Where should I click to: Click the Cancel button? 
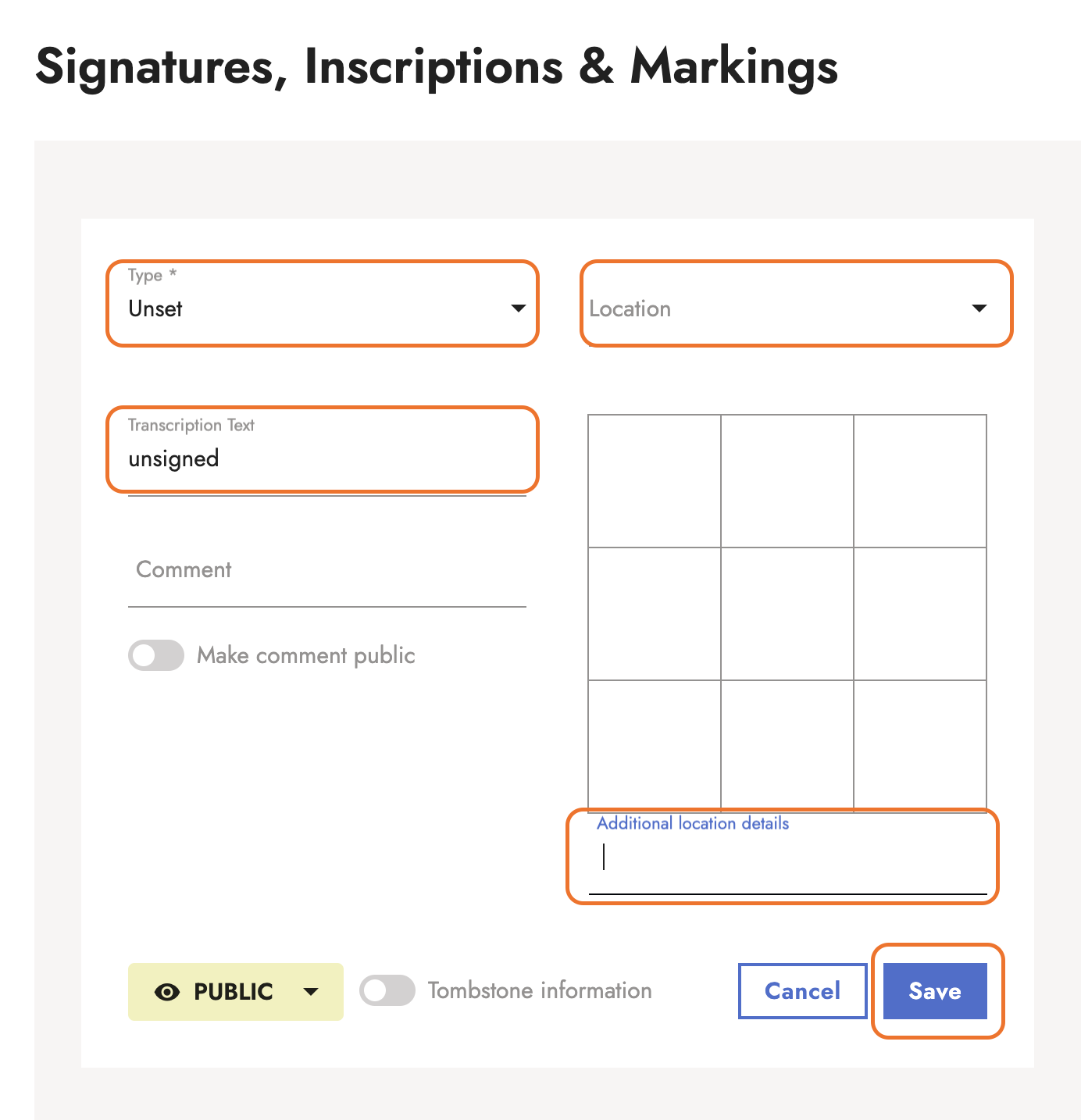[802, 991]
